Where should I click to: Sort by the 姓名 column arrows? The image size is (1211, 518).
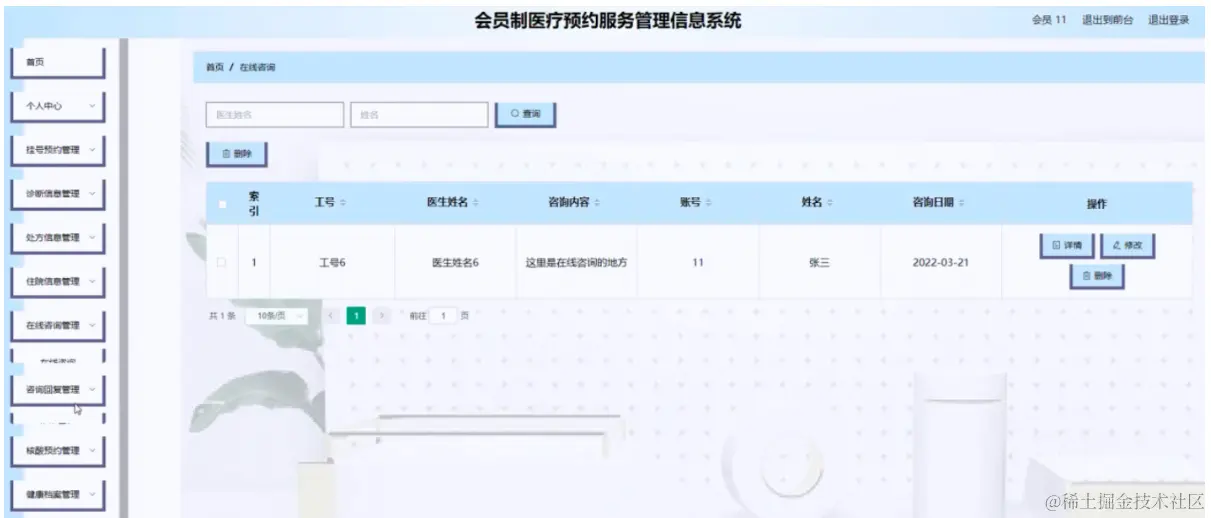coord(830,203)
